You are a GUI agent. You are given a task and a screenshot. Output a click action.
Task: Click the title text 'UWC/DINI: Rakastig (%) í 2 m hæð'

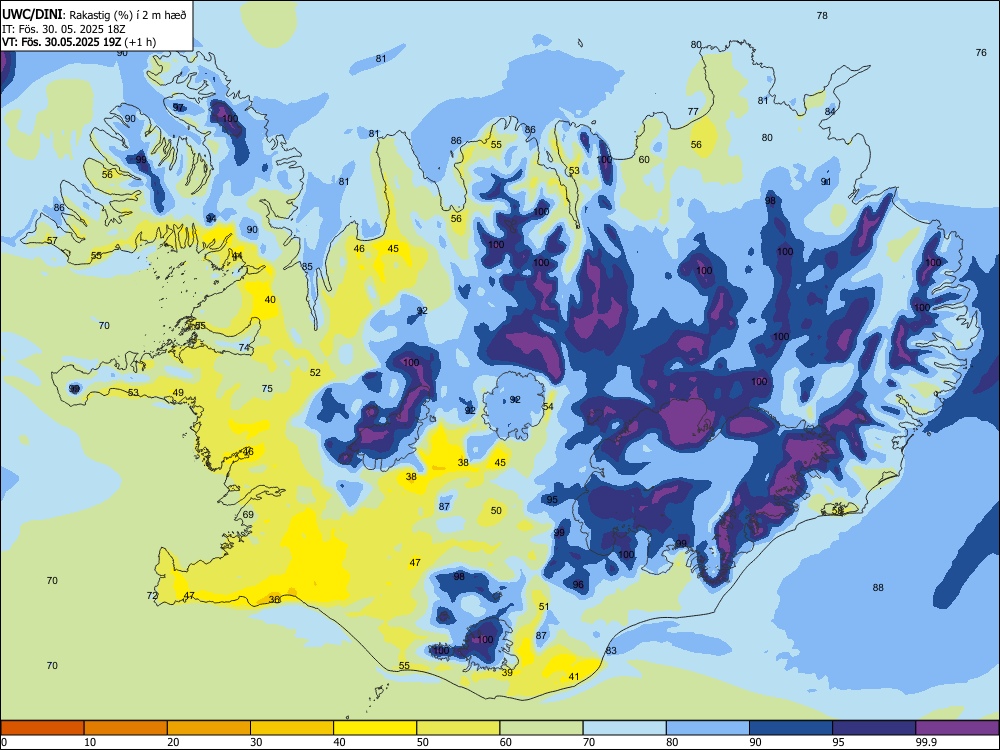[x=94, y=15]
